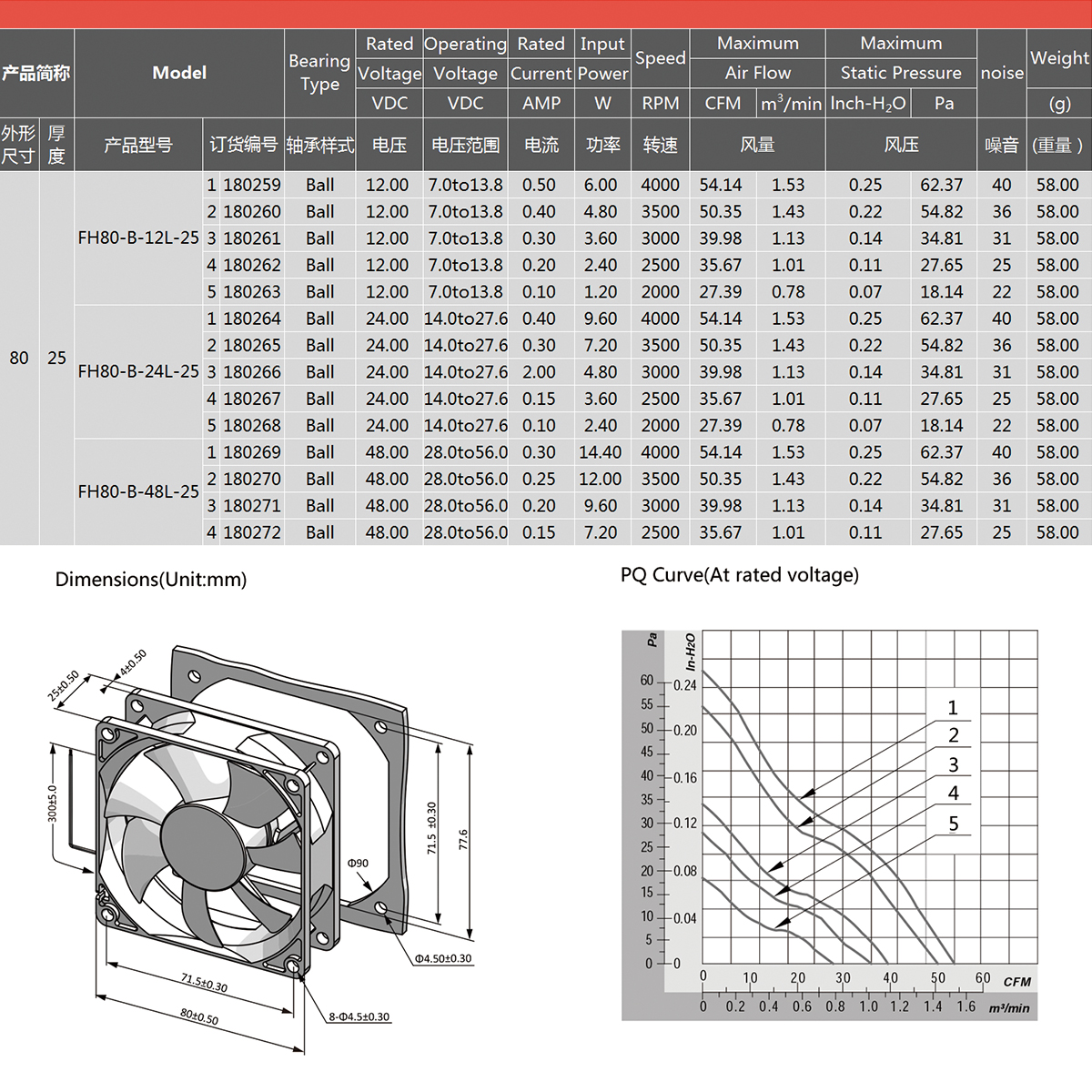Image resolution: width=1092 pixels, height=1092 pixels.
Task: Select the 8-Φ4.5±0.30 hole label
Action: click(x=359, y=1016)
